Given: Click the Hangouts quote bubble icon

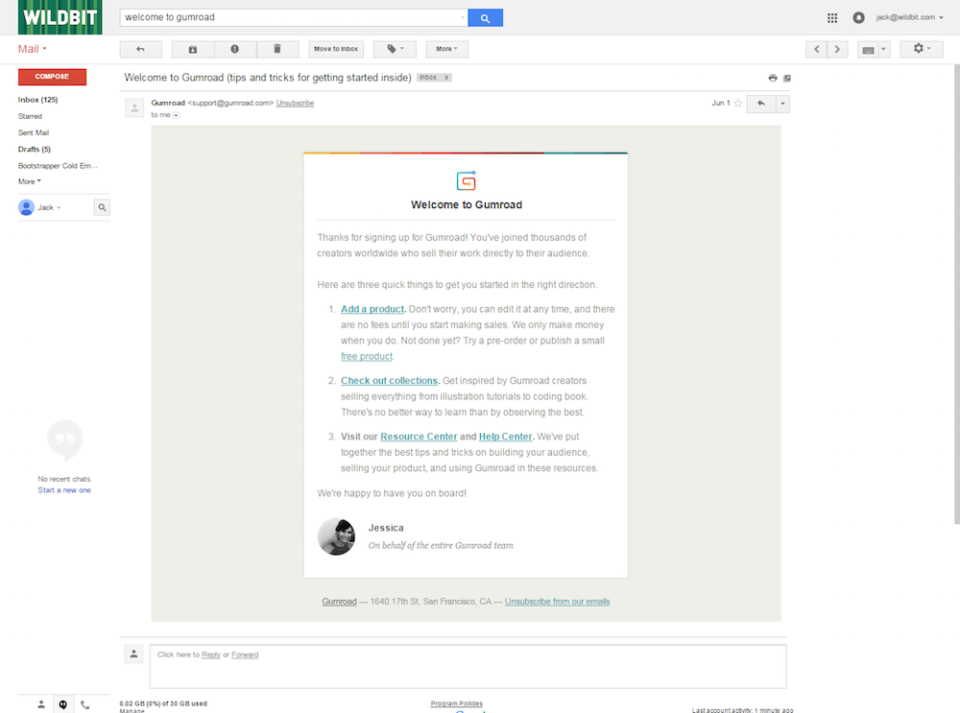Looking at the screenshot, I should 64,439.
